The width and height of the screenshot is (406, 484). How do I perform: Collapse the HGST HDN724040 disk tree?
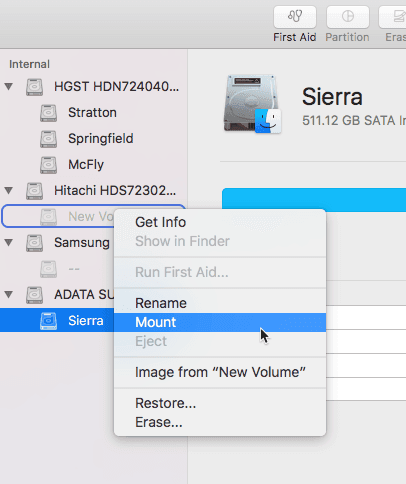click(9, 87)
